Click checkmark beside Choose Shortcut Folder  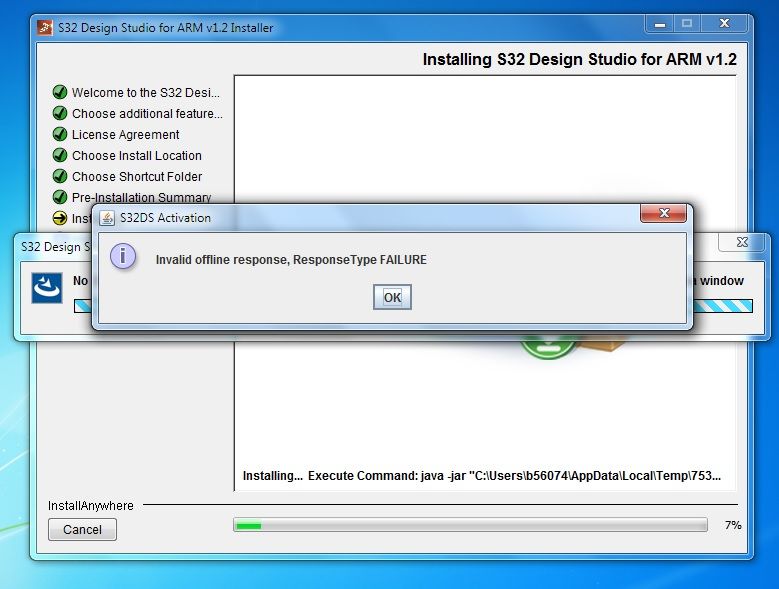60,176
